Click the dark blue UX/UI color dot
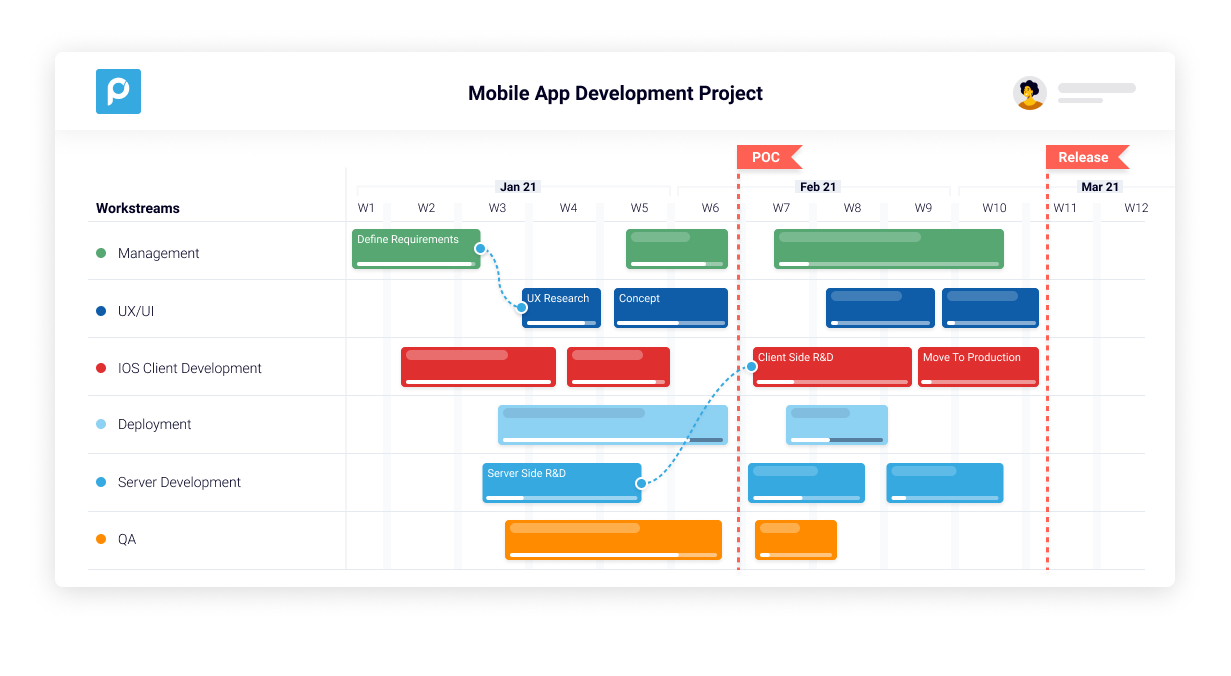The width and height of the screenshot is (1231, 676). 101,311
